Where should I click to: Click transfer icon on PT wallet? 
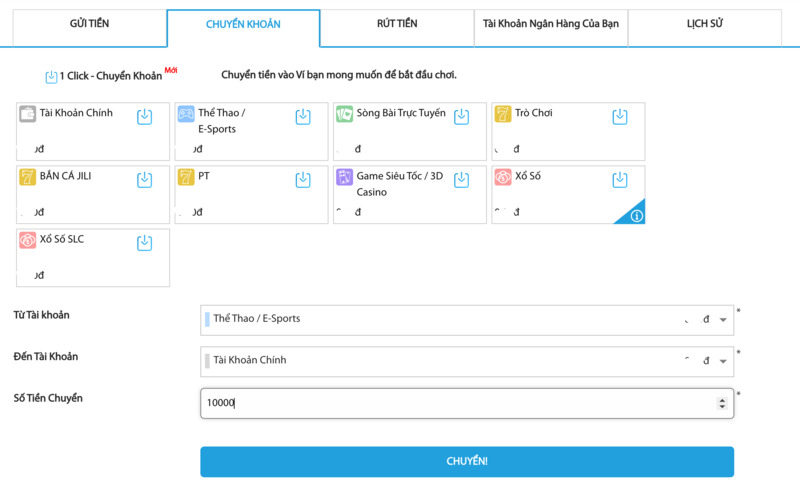coord(303,180)
